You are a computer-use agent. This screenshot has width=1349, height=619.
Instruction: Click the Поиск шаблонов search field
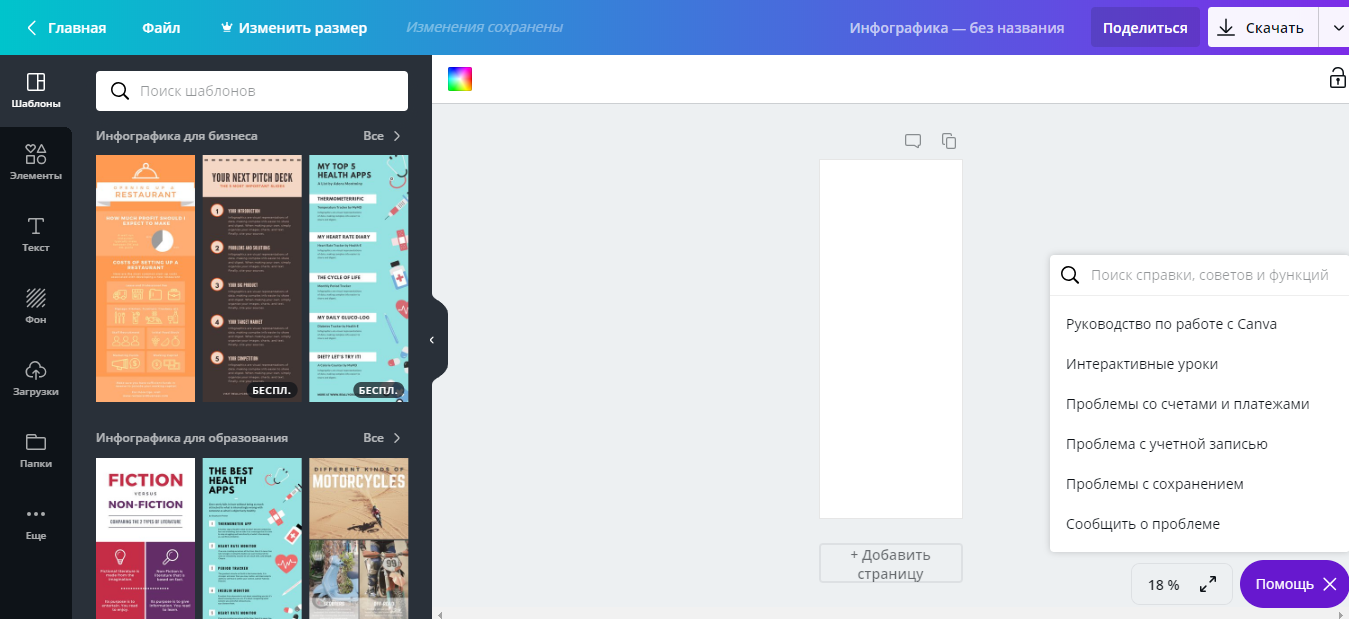click(x=252, y=91)
